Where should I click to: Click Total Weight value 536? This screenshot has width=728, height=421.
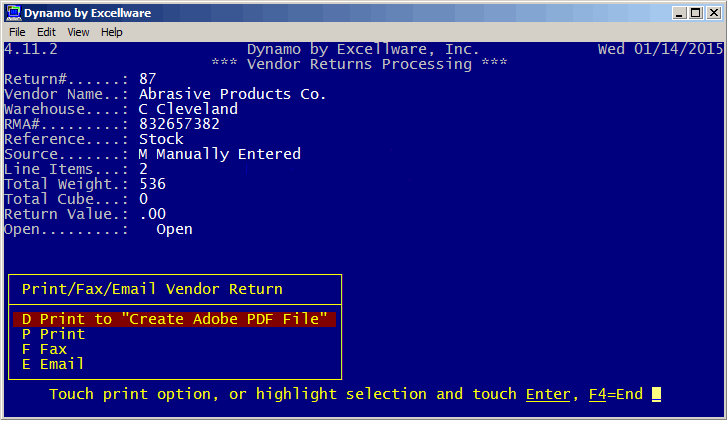pyautogui.click(x=152, y=184)
